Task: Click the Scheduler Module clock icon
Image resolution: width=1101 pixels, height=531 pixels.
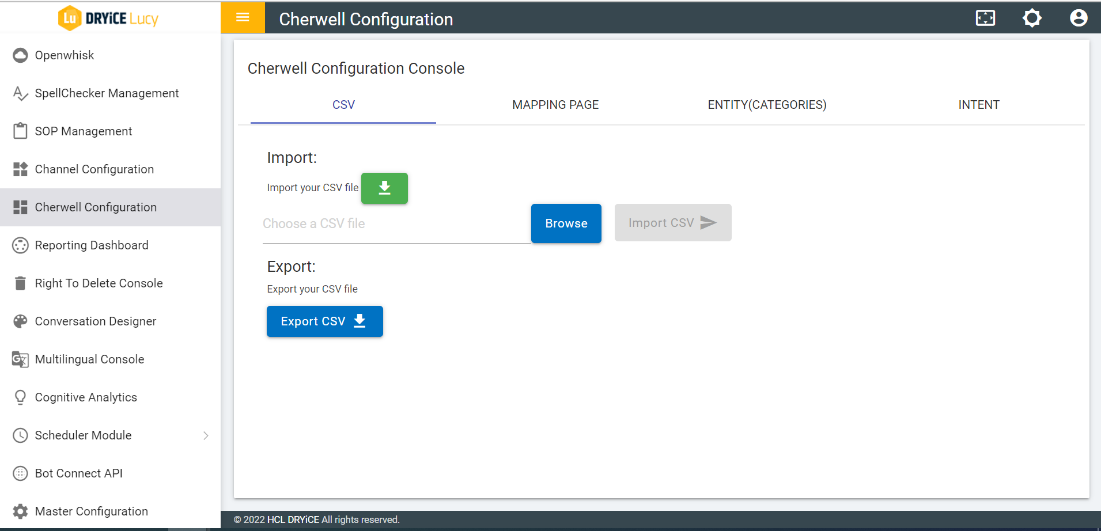Action: tap(20, 435)
